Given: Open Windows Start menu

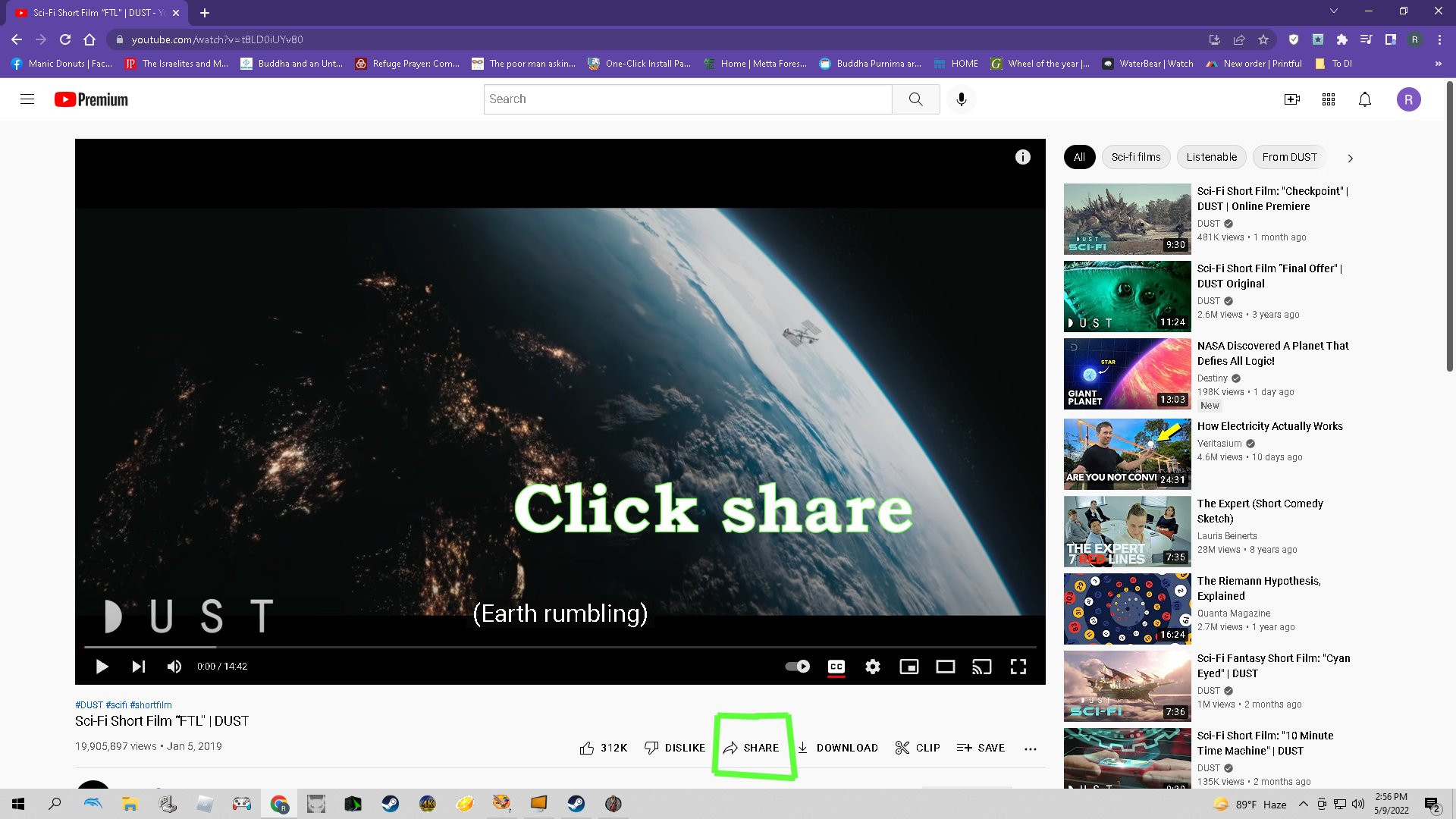Looking at the screenshot, I should 18,804.
